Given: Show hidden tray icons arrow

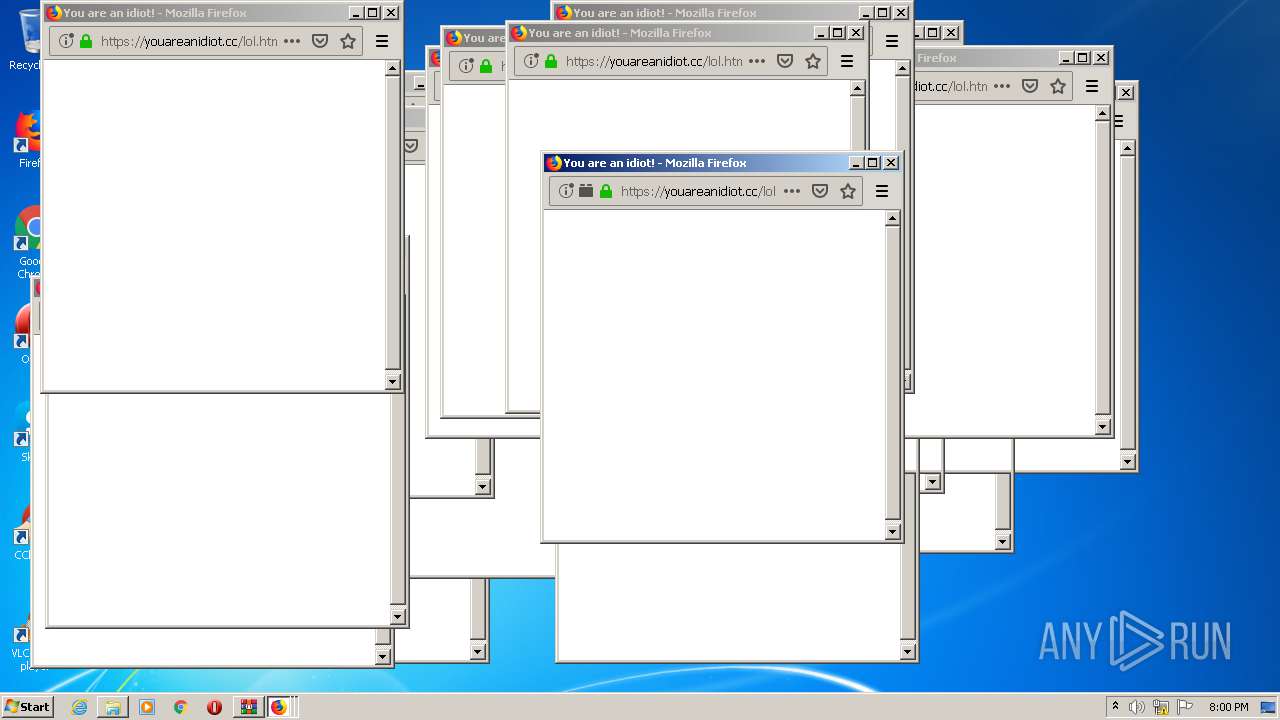Looking at the screenshot, I should pyautogui.click(x=1116, y=706).
